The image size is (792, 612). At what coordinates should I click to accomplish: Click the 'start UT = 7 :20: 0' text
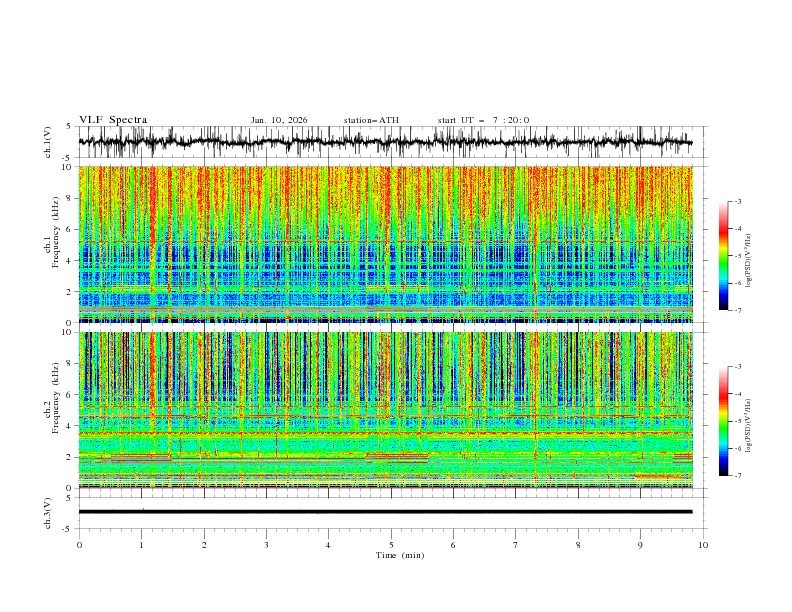click(483, 120)
